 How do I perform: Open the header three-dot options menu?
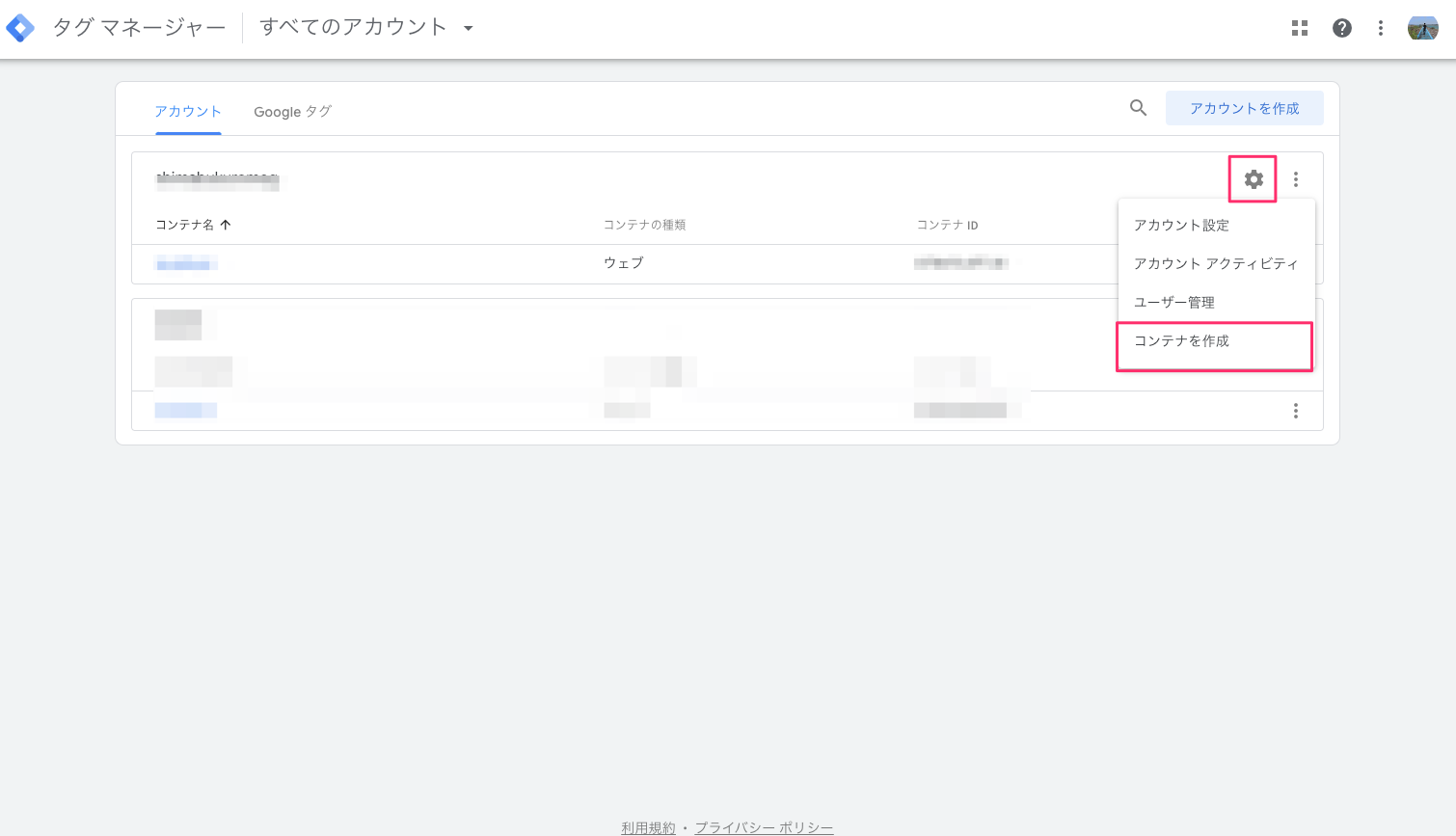1381,28
